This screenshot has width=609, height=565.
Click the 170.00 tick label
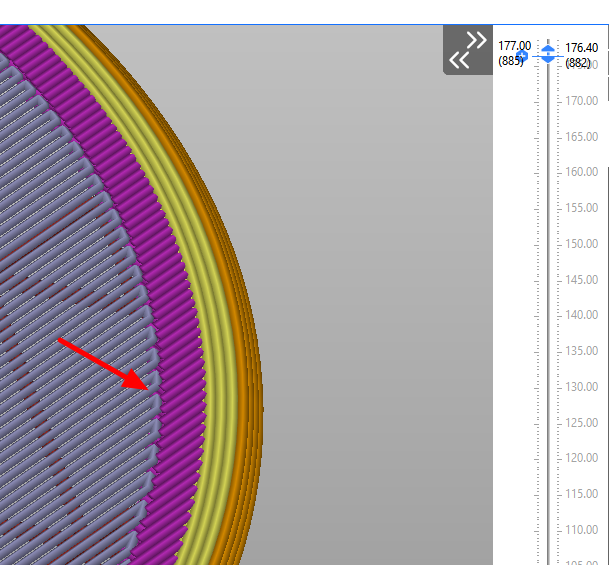[581, 101]
